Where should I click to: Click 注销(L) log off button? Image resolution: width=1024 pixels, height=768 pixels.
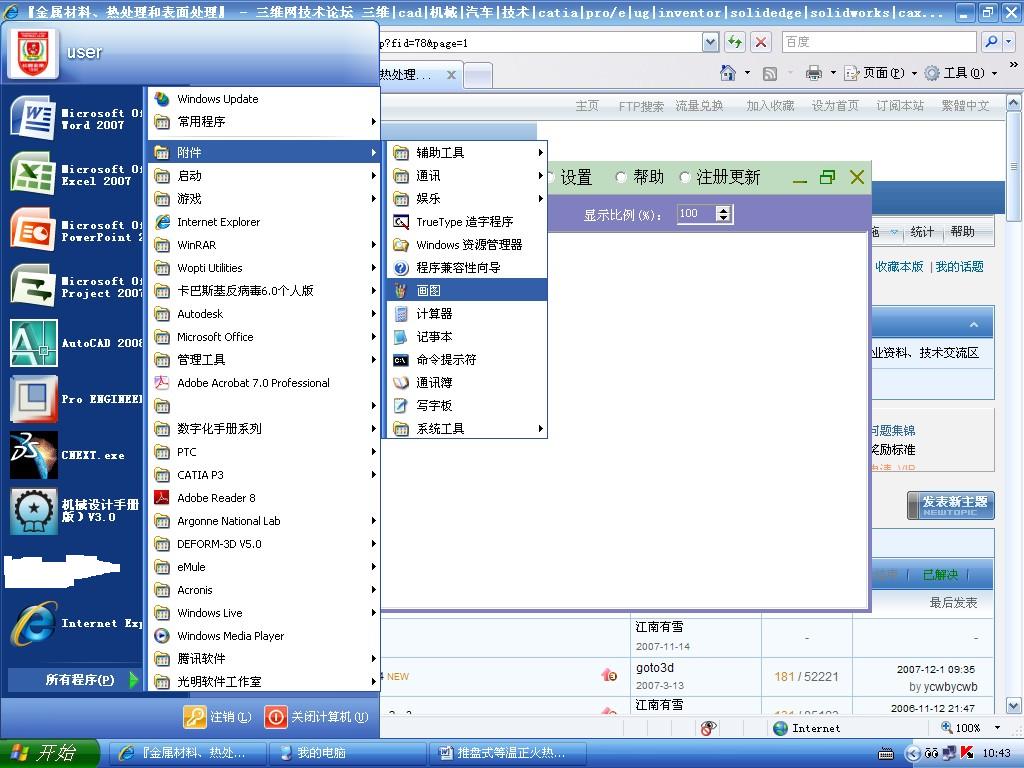click(217, 716)
